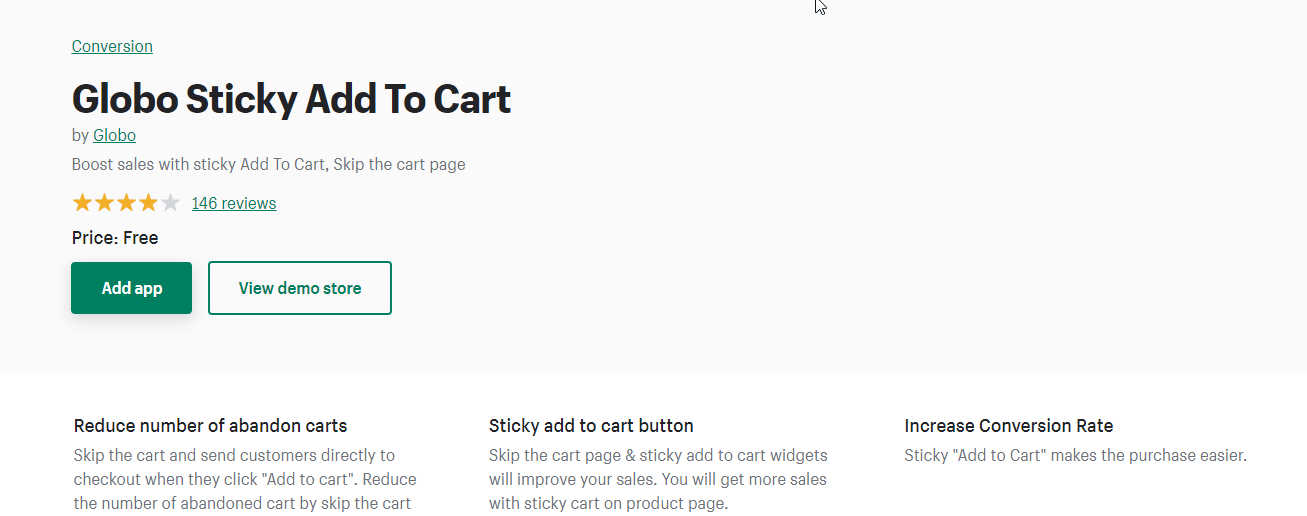
Task: Select the Sticky add to cart button heading
Action: [591, 426]
